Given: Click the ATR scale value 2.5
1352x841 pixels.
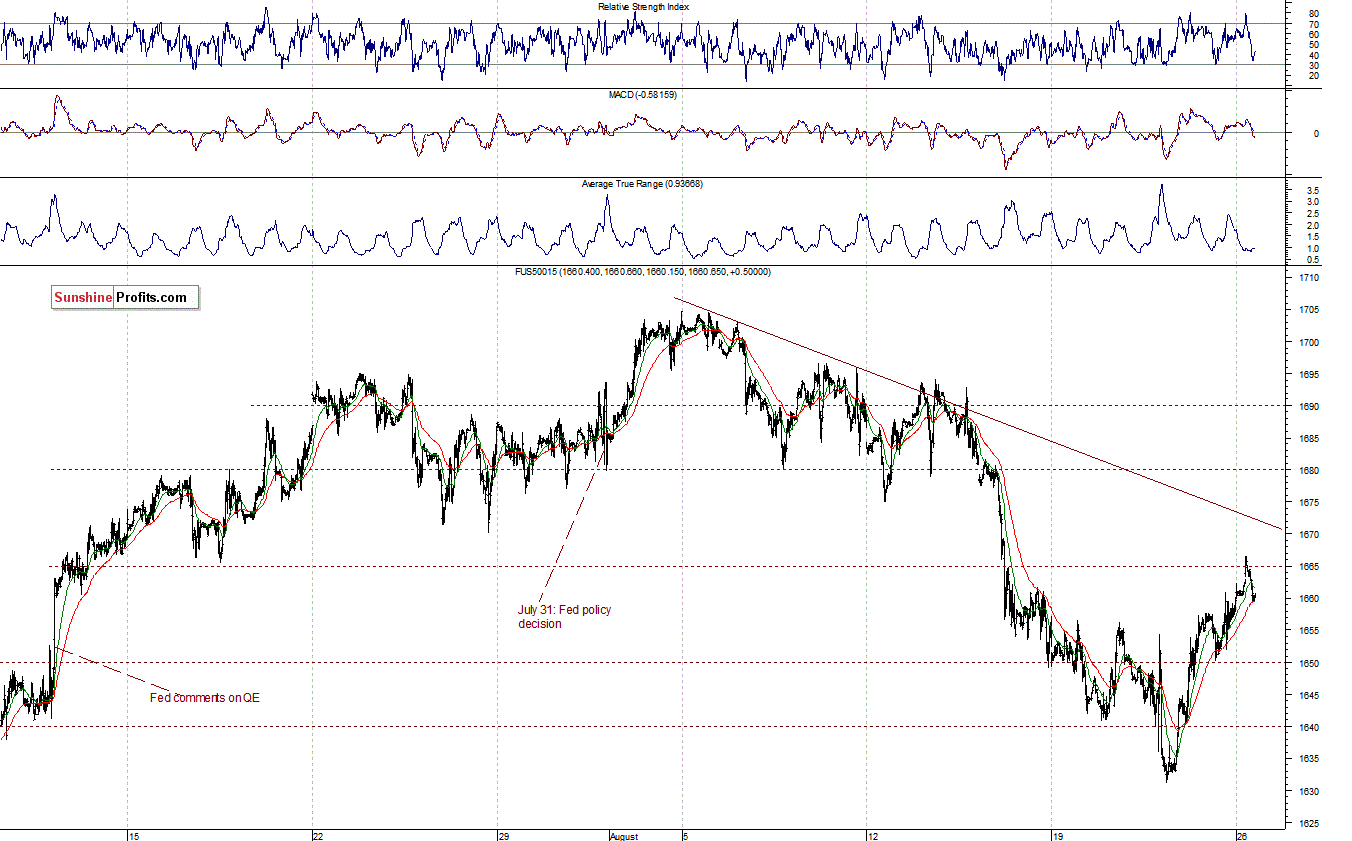Looking at the screenshot, I should [x=1315, y=213].
